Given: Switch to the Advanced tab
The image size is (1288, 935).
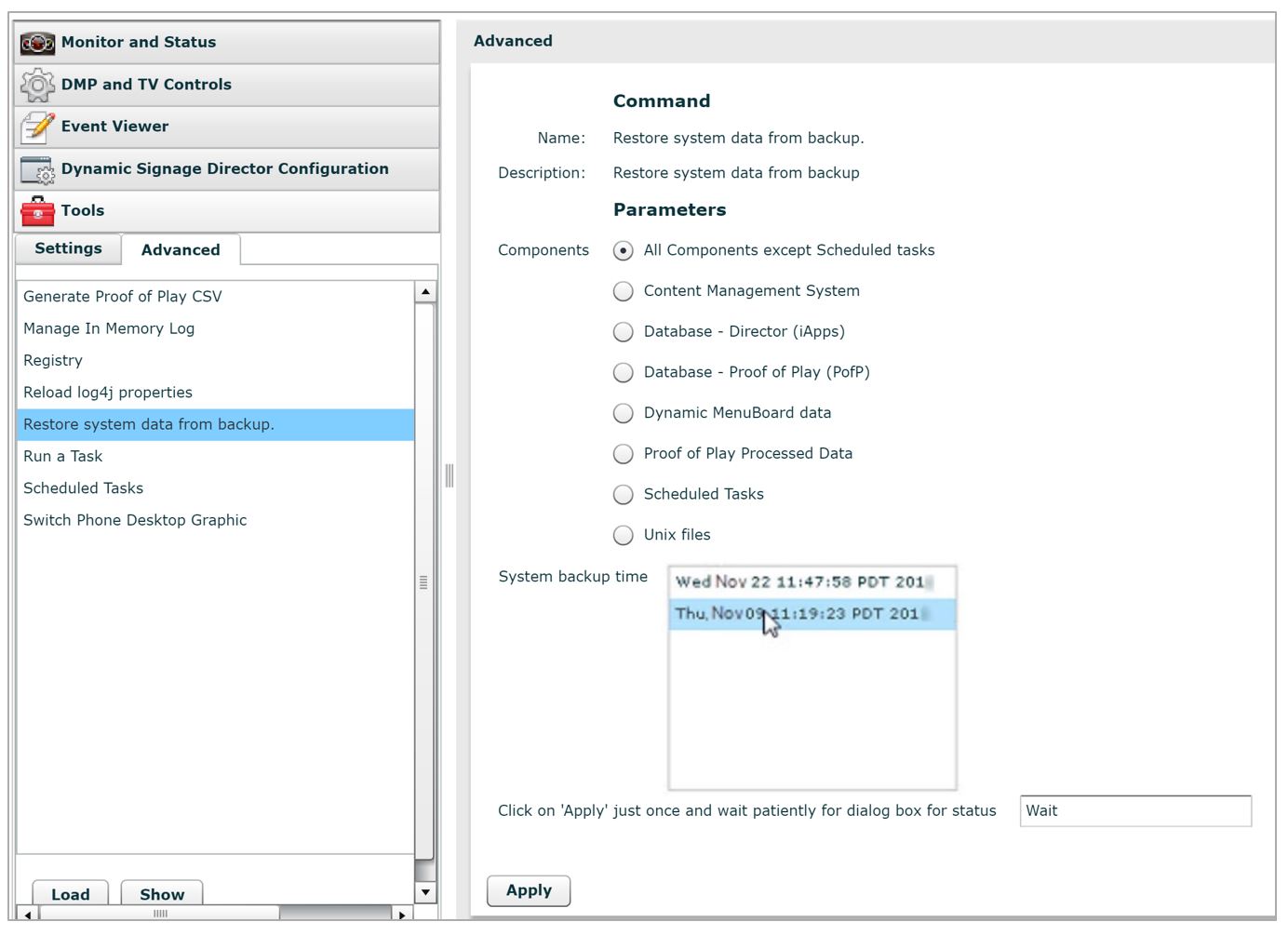Looking at the screenshot, I should [x=180, y=249].
